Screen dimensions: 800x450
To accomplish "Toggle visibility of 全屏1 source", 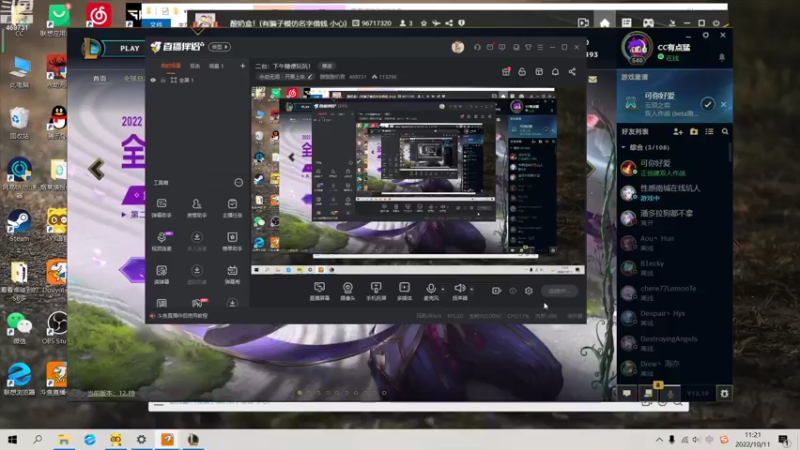I will pyautogui.click(x=153, y=80).
